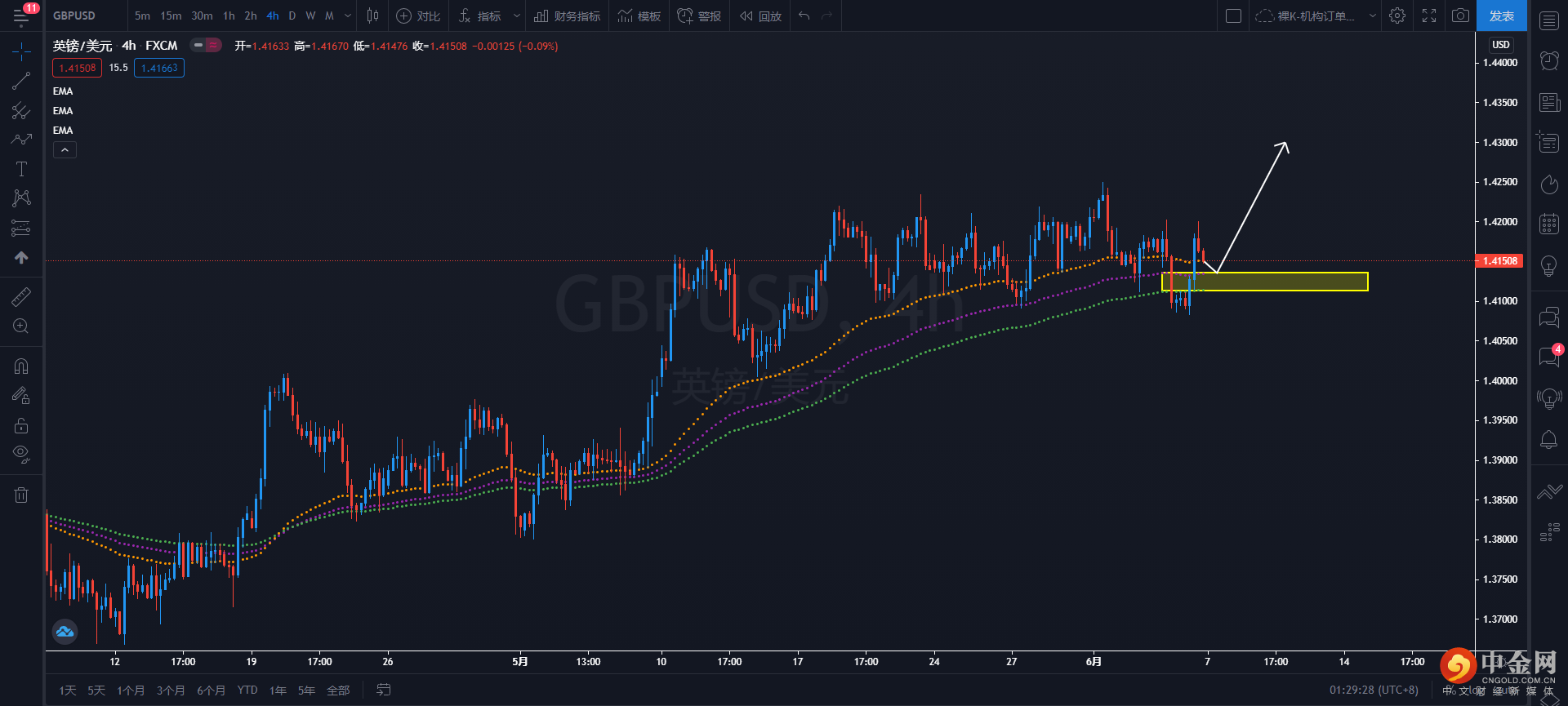Screen dimensions: 1568x706
Task: Switch to the D daily timeframe
Action: pyautogui.click(x=292, y=16)
